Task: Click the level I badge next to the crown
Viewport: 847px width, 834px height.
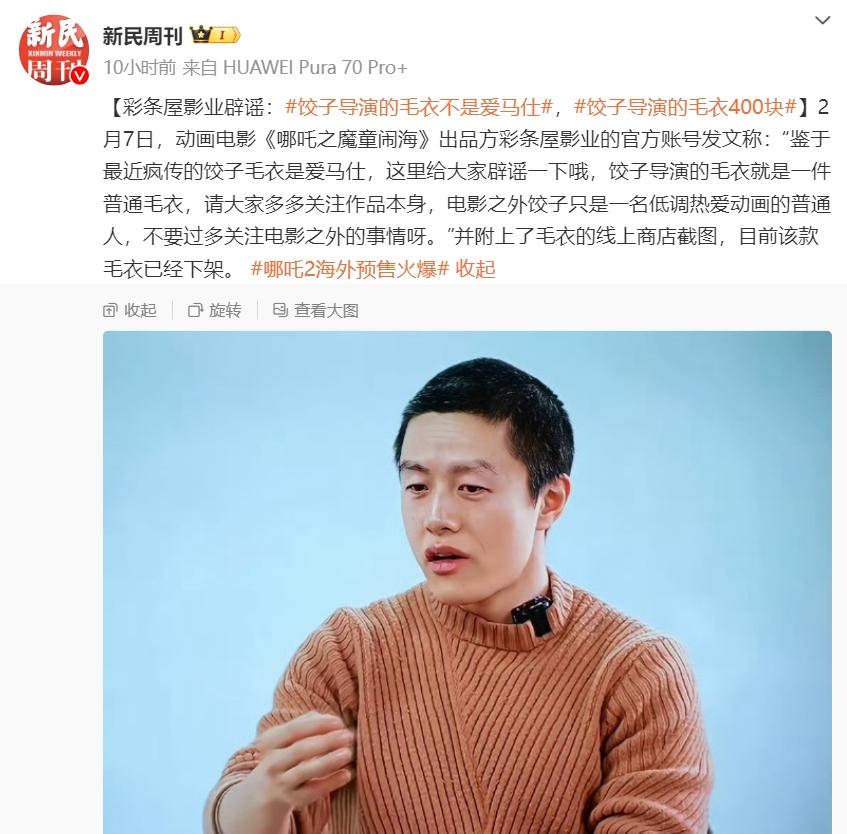Action: coord(225,36)
